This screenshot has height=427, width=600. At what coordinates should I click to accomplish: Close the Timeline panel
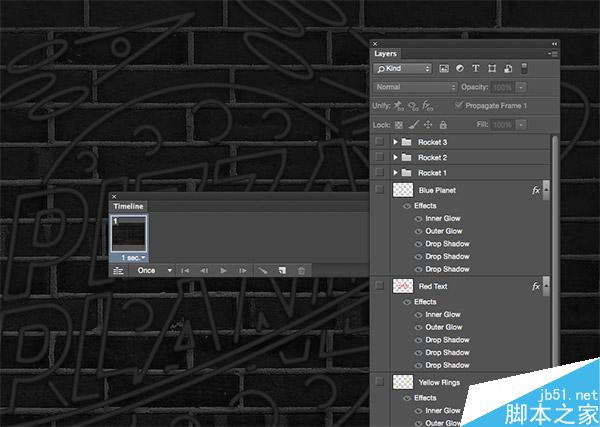click(x=114, y=197)
